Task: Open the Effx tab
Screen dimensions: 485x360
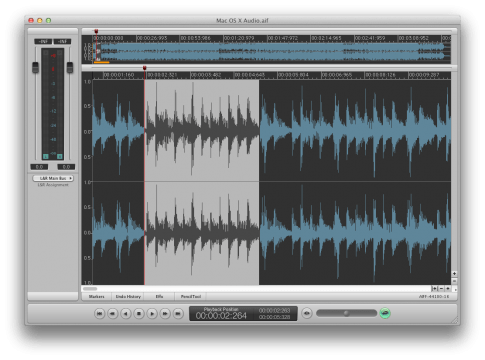Action: (x=159, y=296)
